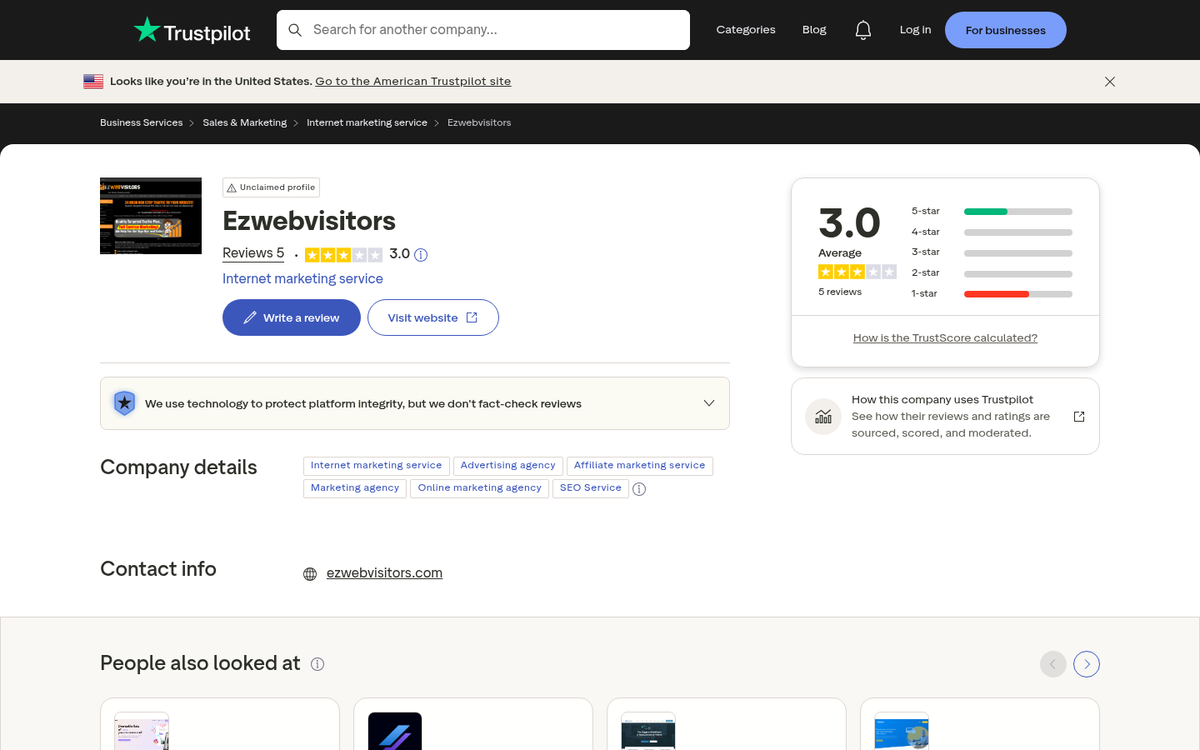
Task: Click the search magnifying glass icon
Action: (x=295, y=30)
